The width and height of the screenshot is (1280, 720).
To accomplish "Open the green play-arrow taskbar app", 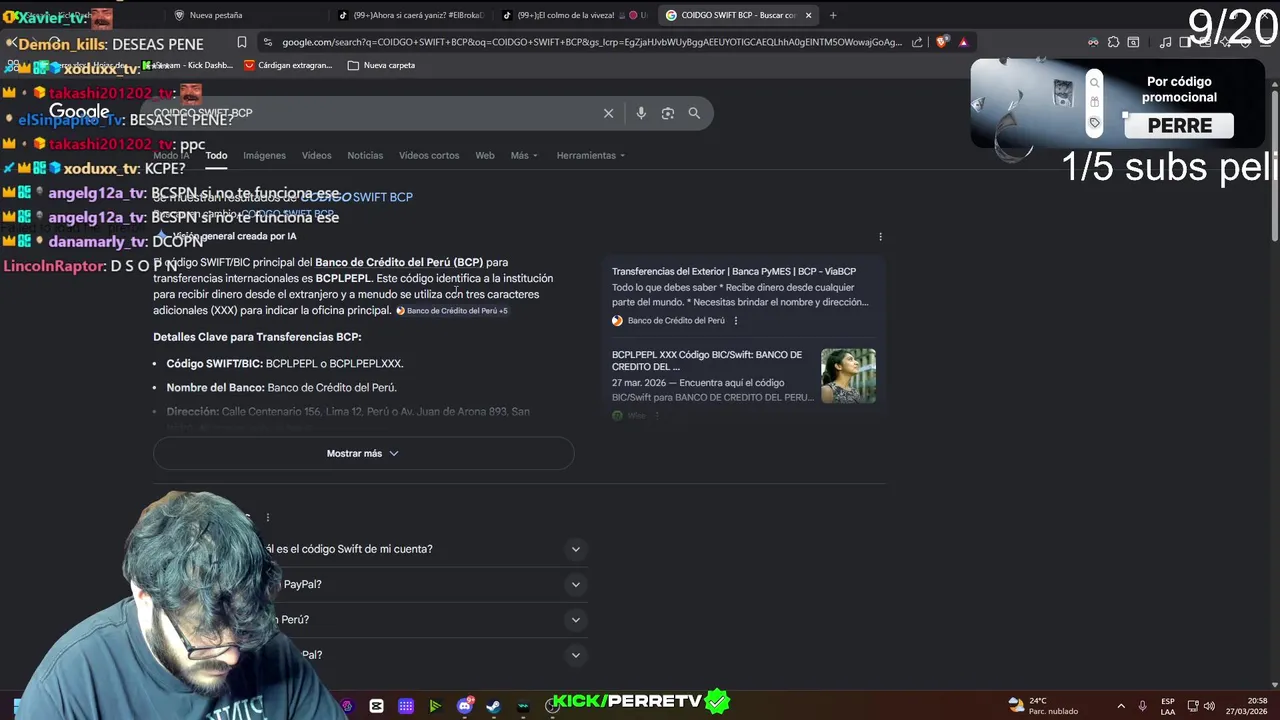I will click(x=435, y=706).
